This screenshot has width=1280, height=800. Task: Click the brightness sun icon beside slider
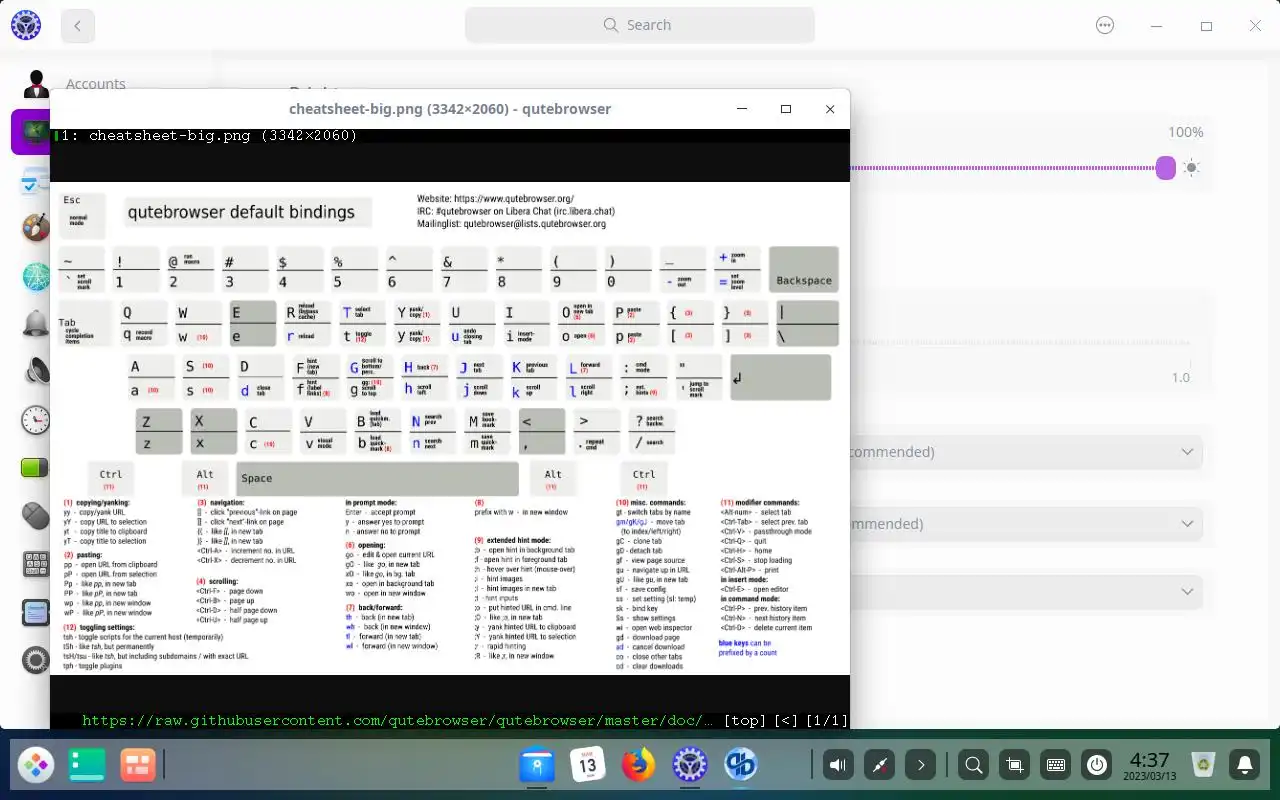click(1191, 168)
